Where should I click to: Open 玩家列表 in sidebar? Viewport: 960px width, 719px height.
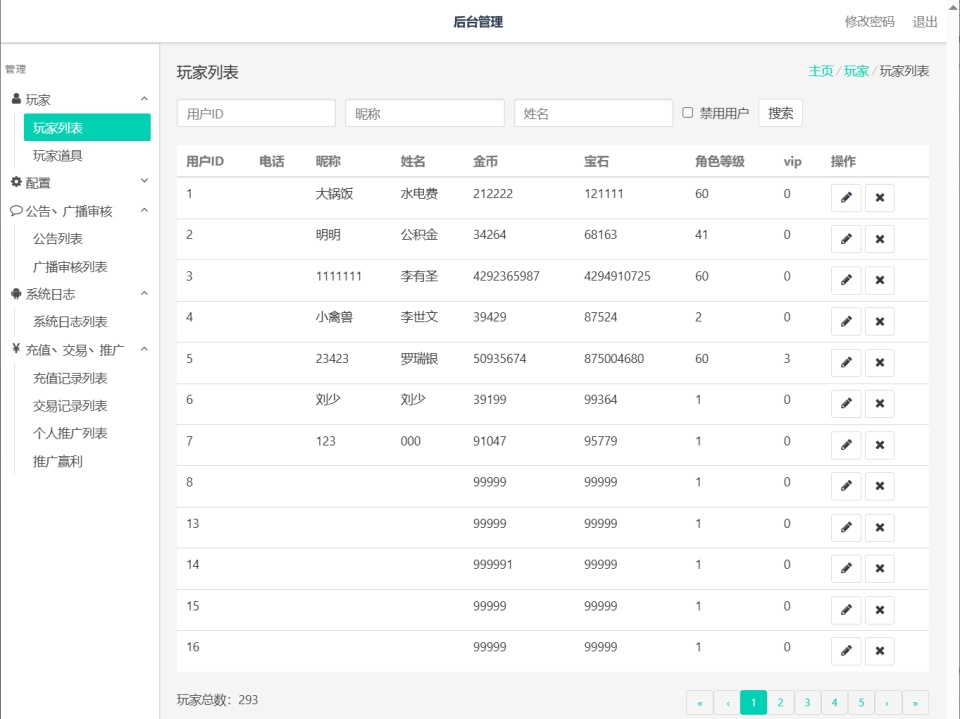tap(87, 127)
